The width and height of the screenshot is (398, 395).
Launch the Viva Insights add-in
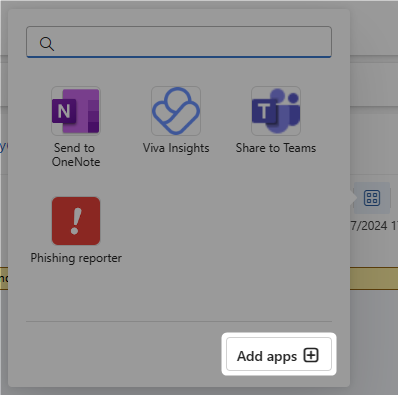click(176, 111)
